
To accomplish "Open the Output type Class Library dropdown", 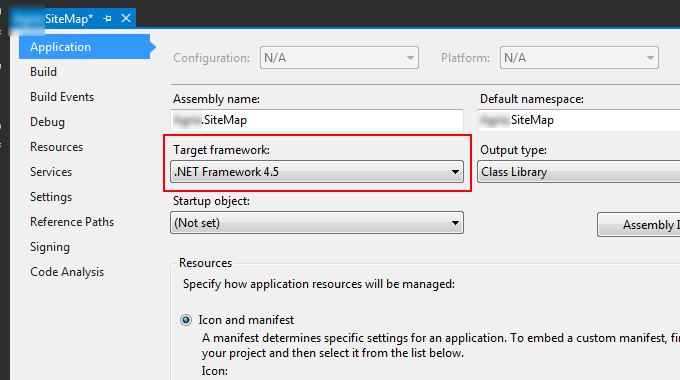I will click(579, 172).
